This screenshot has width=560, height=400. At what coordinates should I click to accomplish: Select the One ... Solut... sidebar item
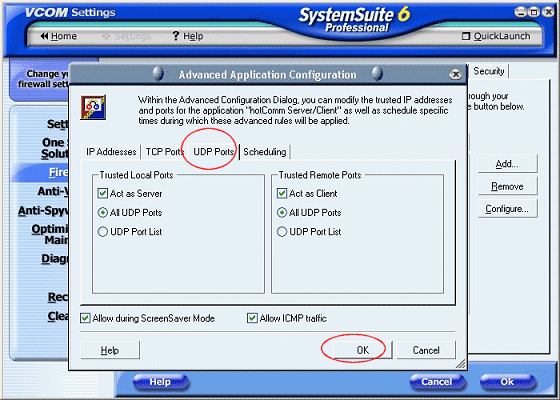tap(55, 148)
